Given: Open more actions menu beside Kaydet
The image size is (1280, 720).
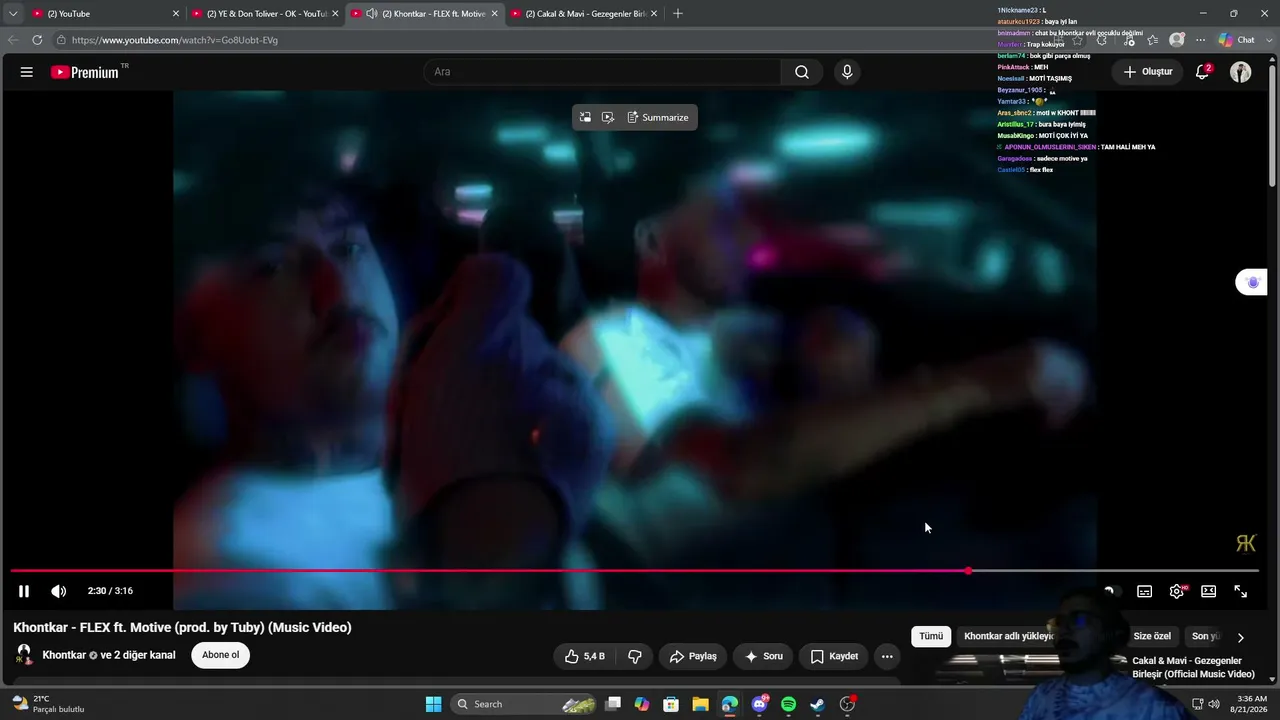Looking at the screenshot, I should (x=887, y=656).
